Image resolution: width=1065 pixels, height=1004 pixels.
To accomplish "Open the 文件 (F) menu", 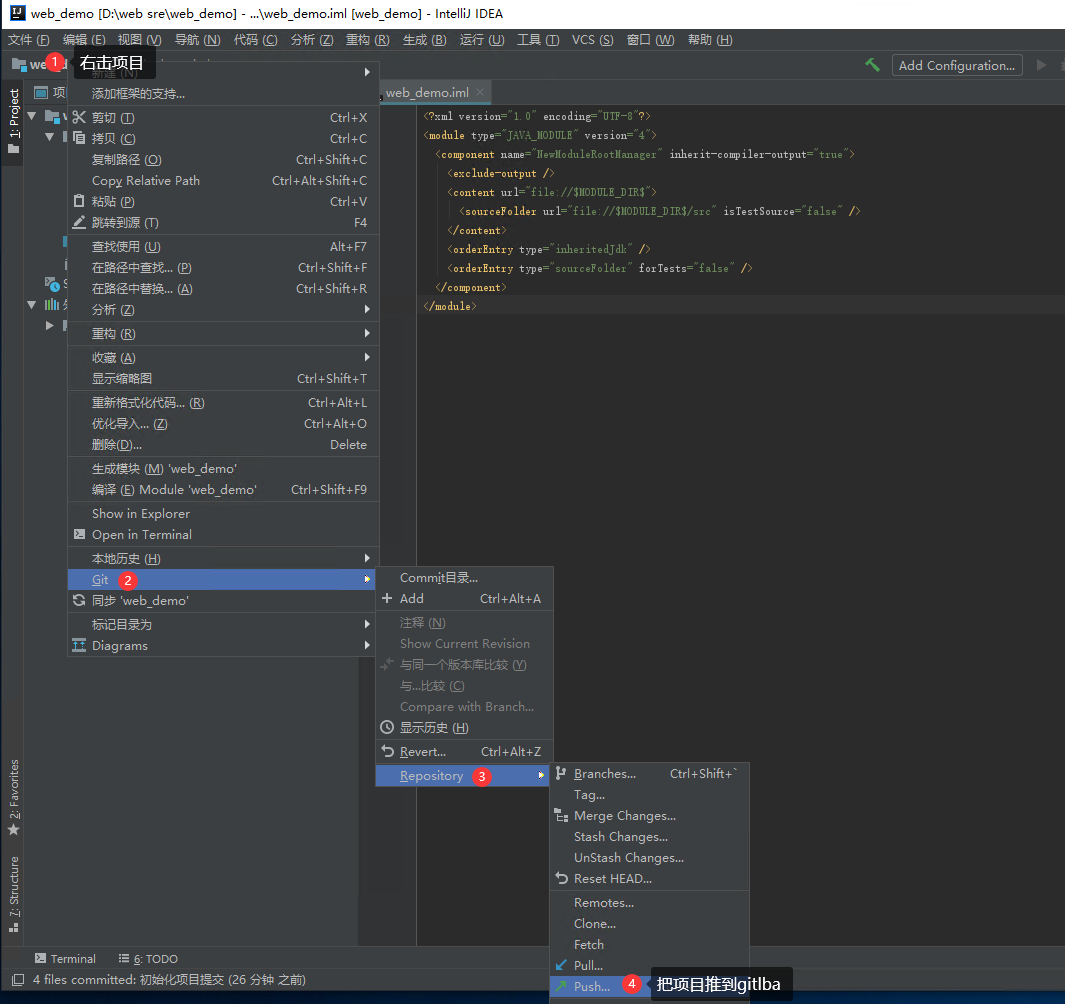I will pyautogui.click(x=29, y=39).
